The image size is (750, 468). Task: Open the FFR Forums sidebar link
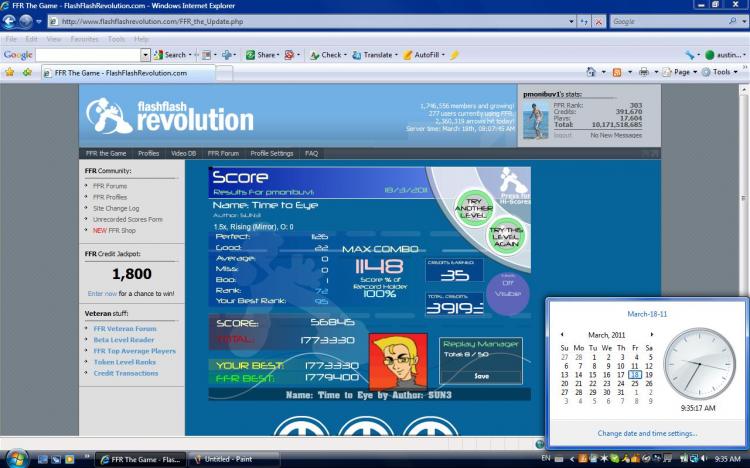click(x=110, y=186)
